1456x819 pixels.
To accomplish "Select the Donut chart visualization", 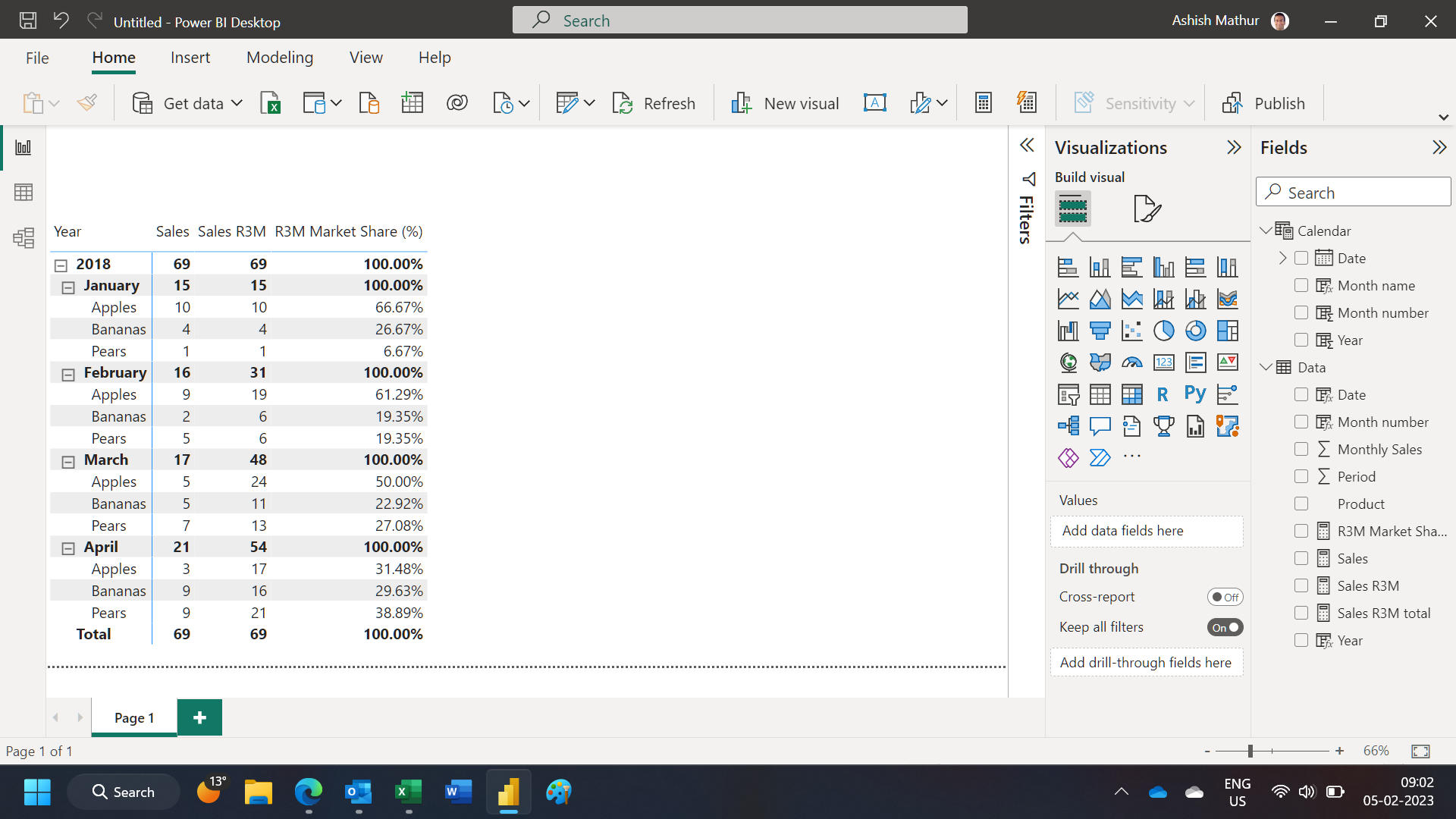I will point(1195,331).
